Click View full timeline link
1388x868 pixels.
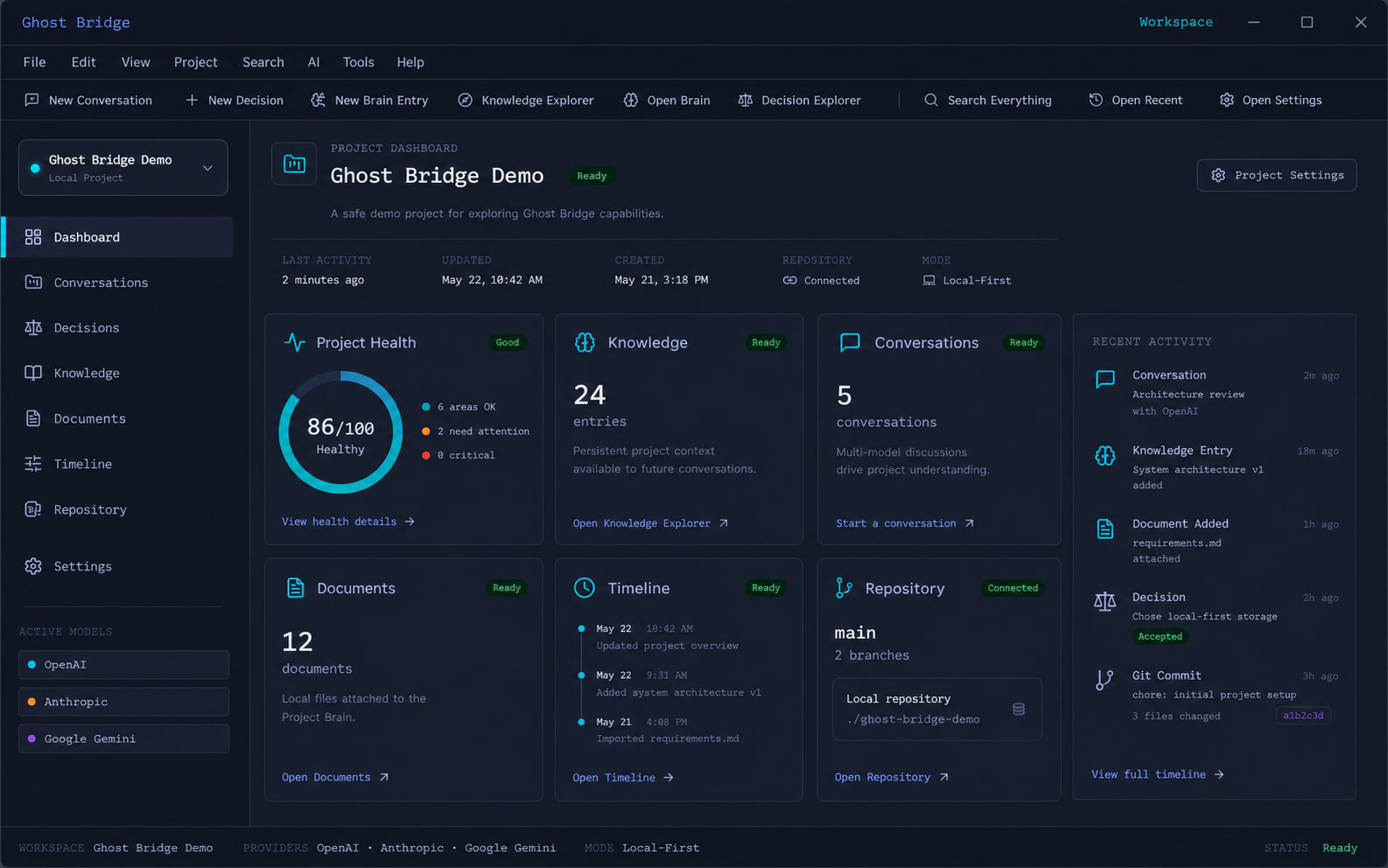coord(1157,774)
